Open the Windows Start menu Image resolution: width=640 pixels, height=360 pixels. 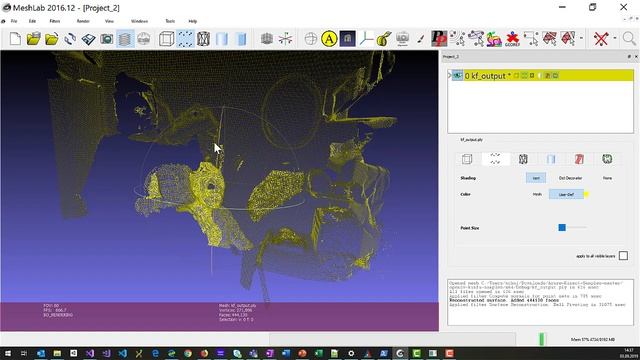(x=7, y=353)
